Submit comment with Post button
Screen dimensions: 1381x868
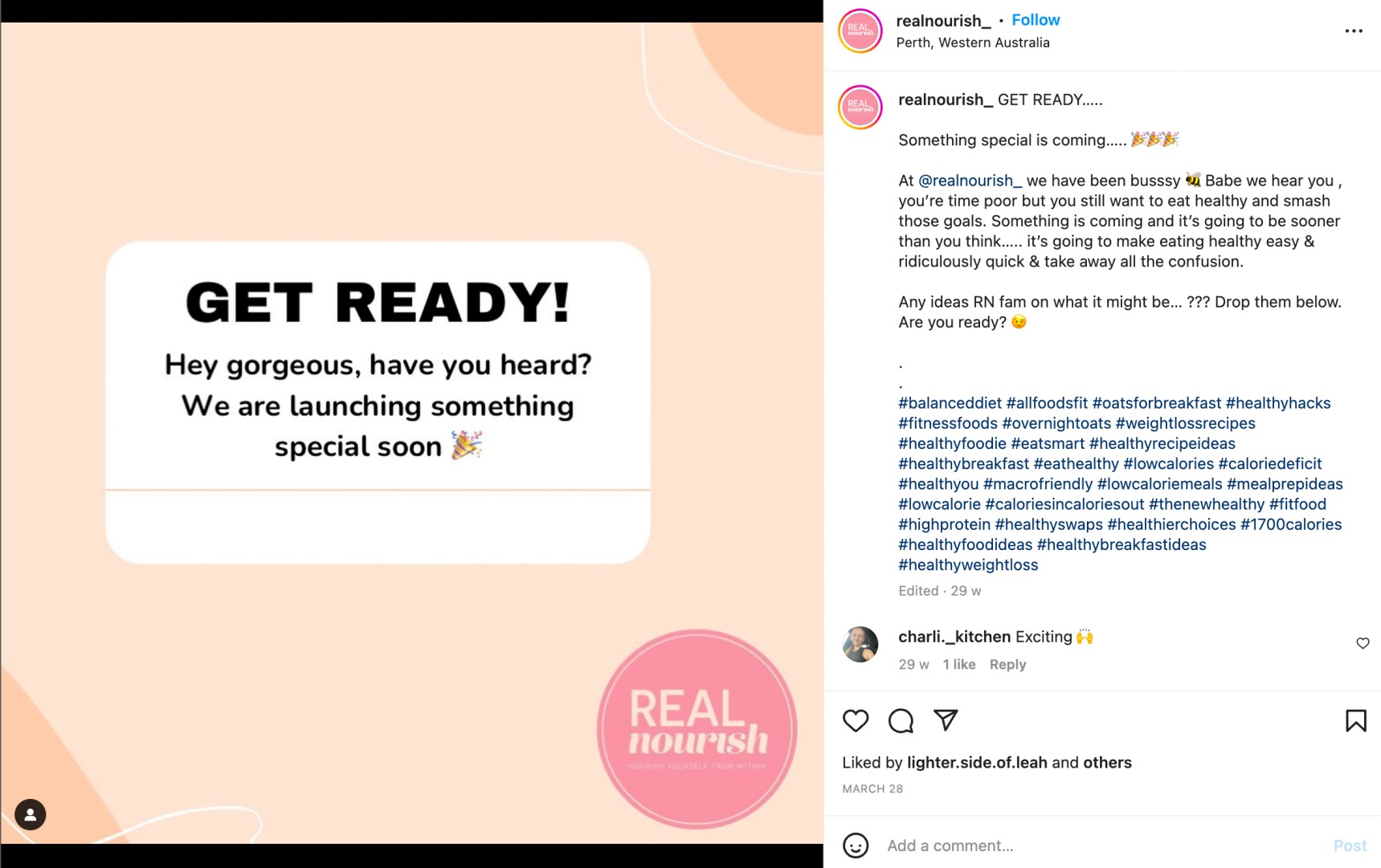[x=1350, y=846]
